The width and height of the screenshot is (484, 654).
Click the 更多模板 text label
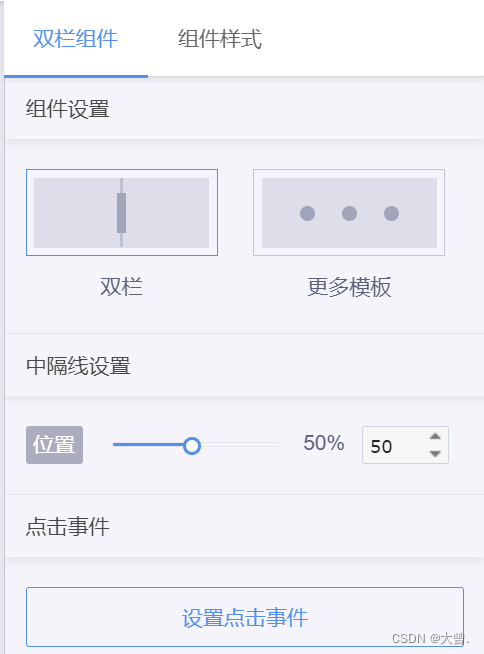click(x=349, y=287)
